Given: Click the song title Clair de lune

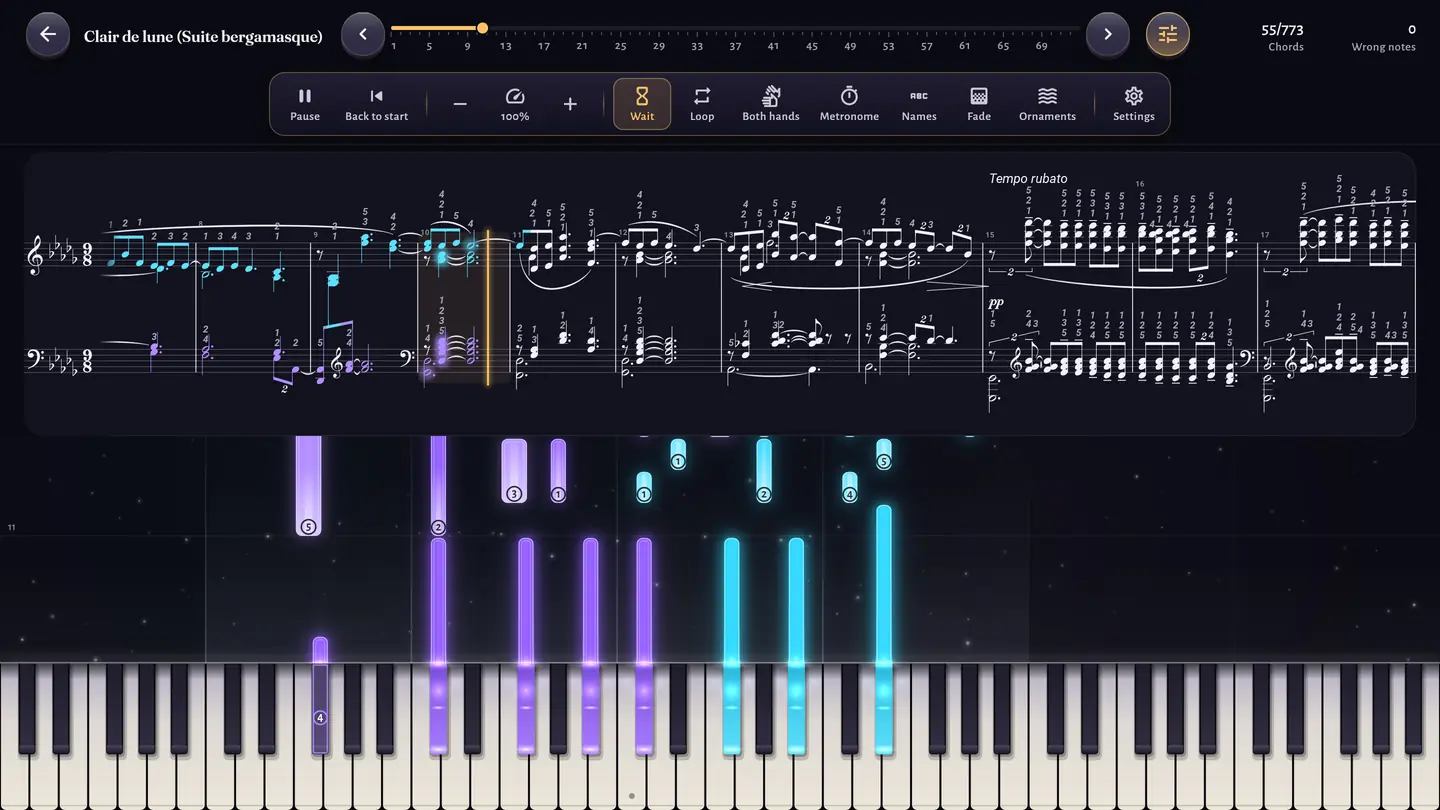Looking at the screenshot, I should (203, 37).
